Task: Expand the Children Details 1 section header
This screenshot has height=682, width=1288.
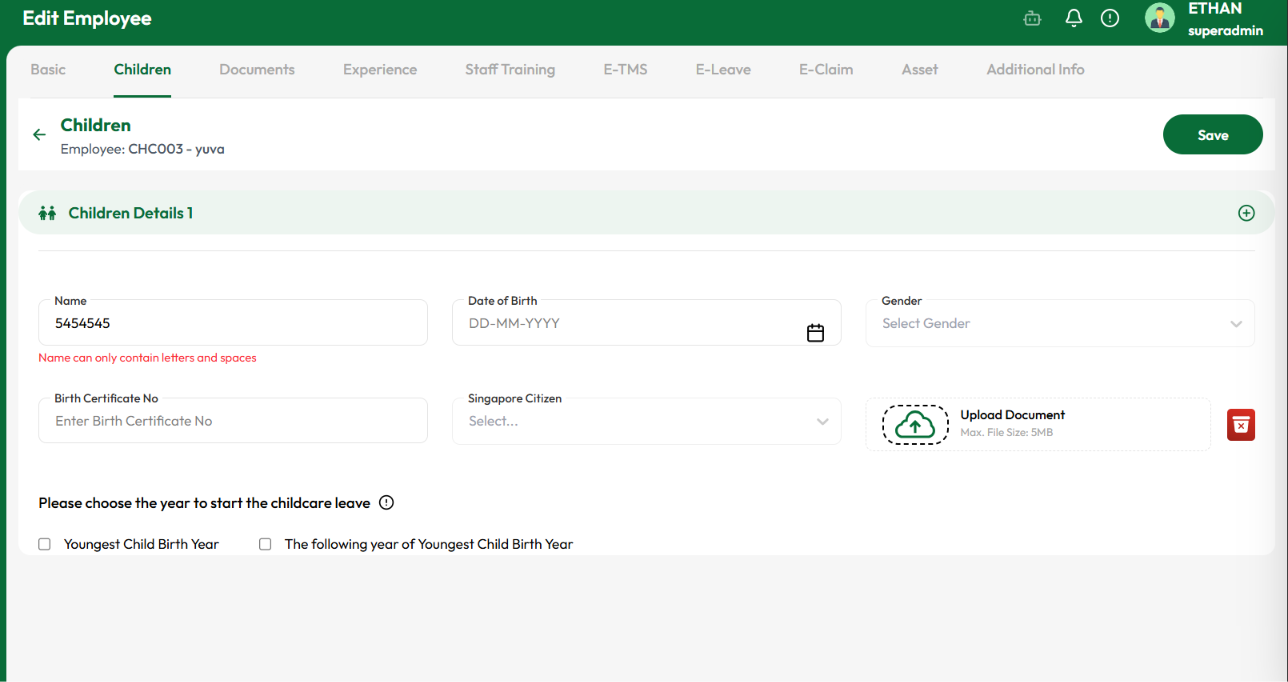Action: pos(646,213)
